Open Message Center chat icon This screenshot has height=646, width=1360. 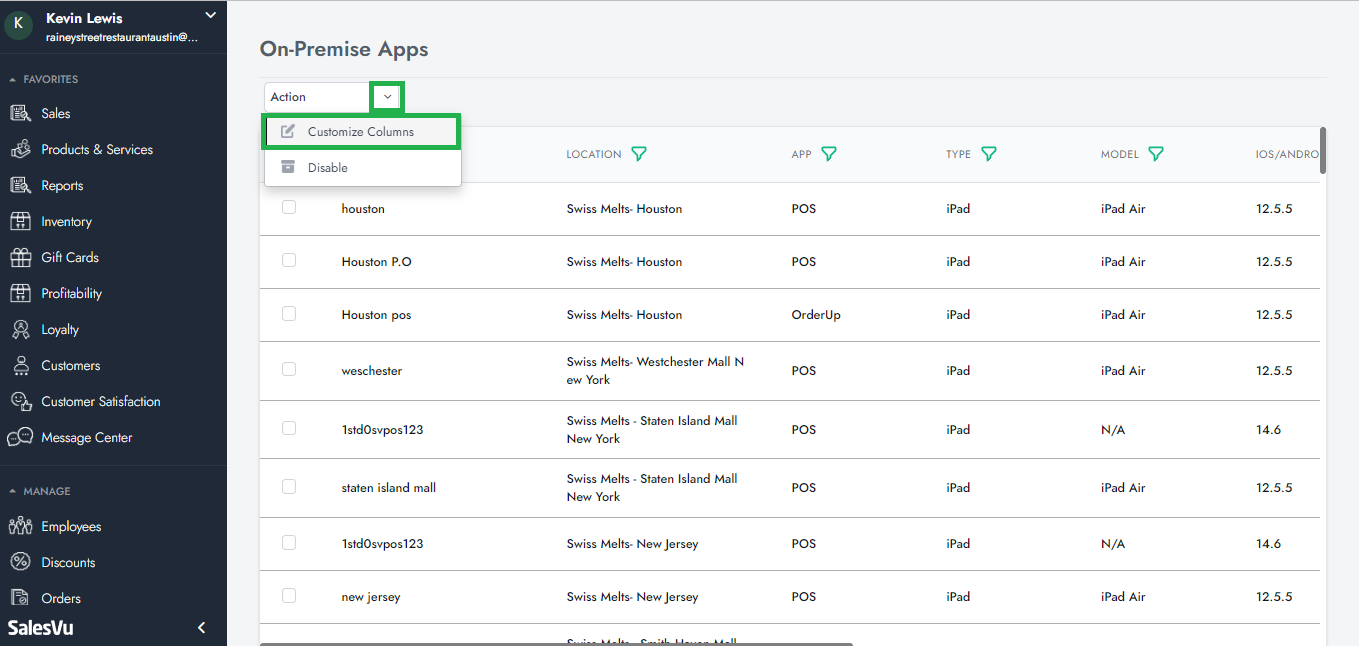21,438
